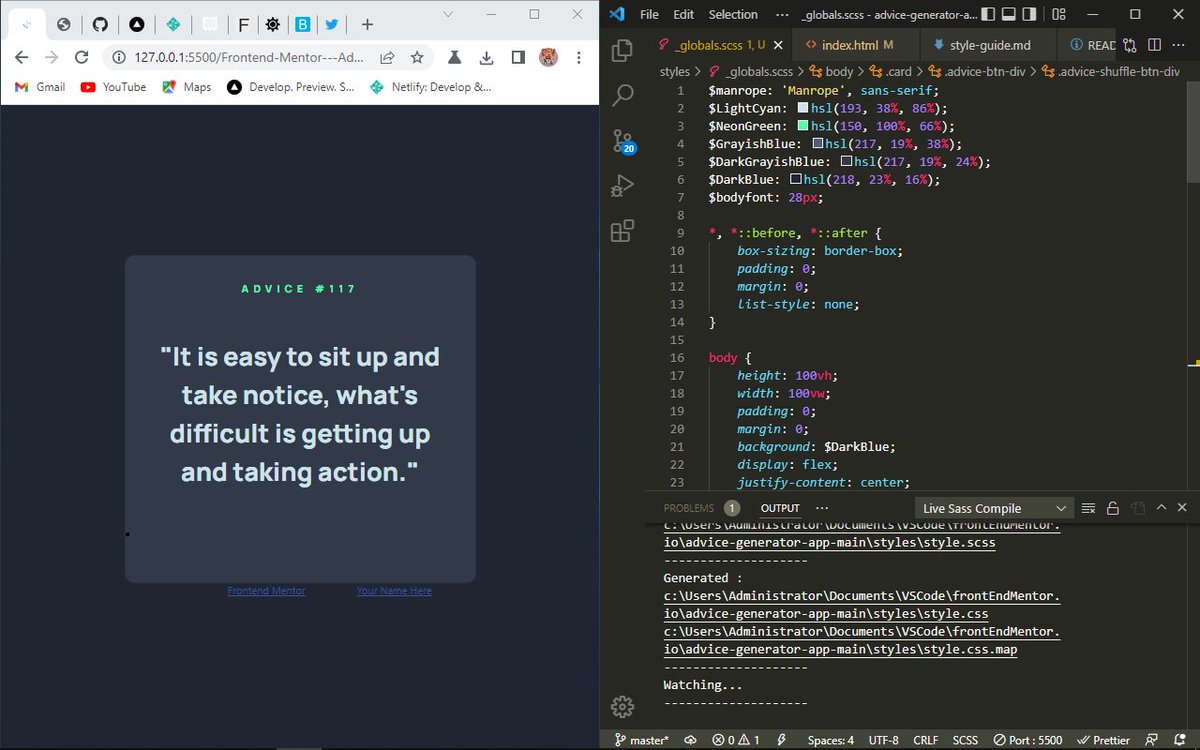Open new tab with plus button
Image resolution: width=1200 pixels, height=750 pixels.
pos(367,24)
